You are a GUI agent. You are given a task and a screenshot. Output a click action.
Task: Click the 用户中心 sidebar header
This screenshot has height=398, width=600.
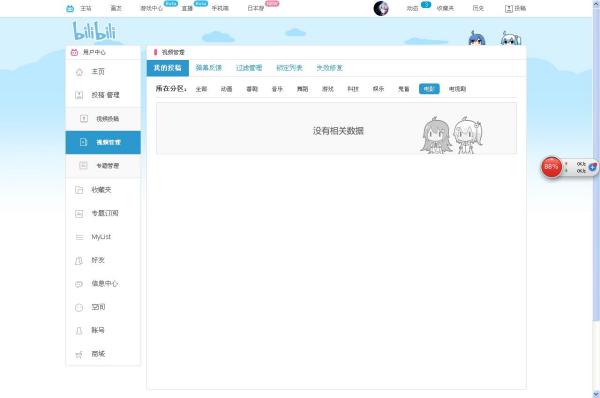(94, 52)
